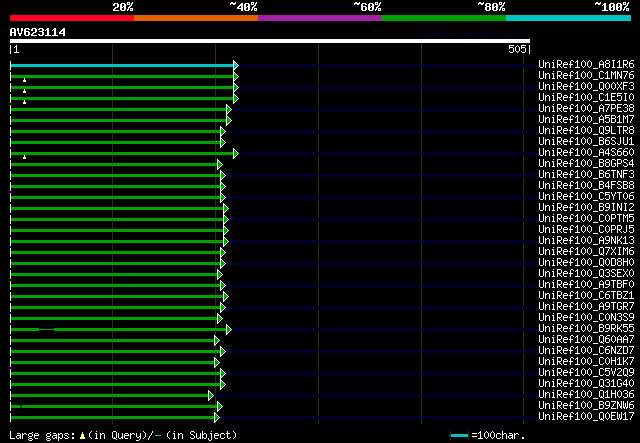
Task: Click the yellow query-gap marker under the UniRef100_C1MN76 bar
Action: (24, 80)
